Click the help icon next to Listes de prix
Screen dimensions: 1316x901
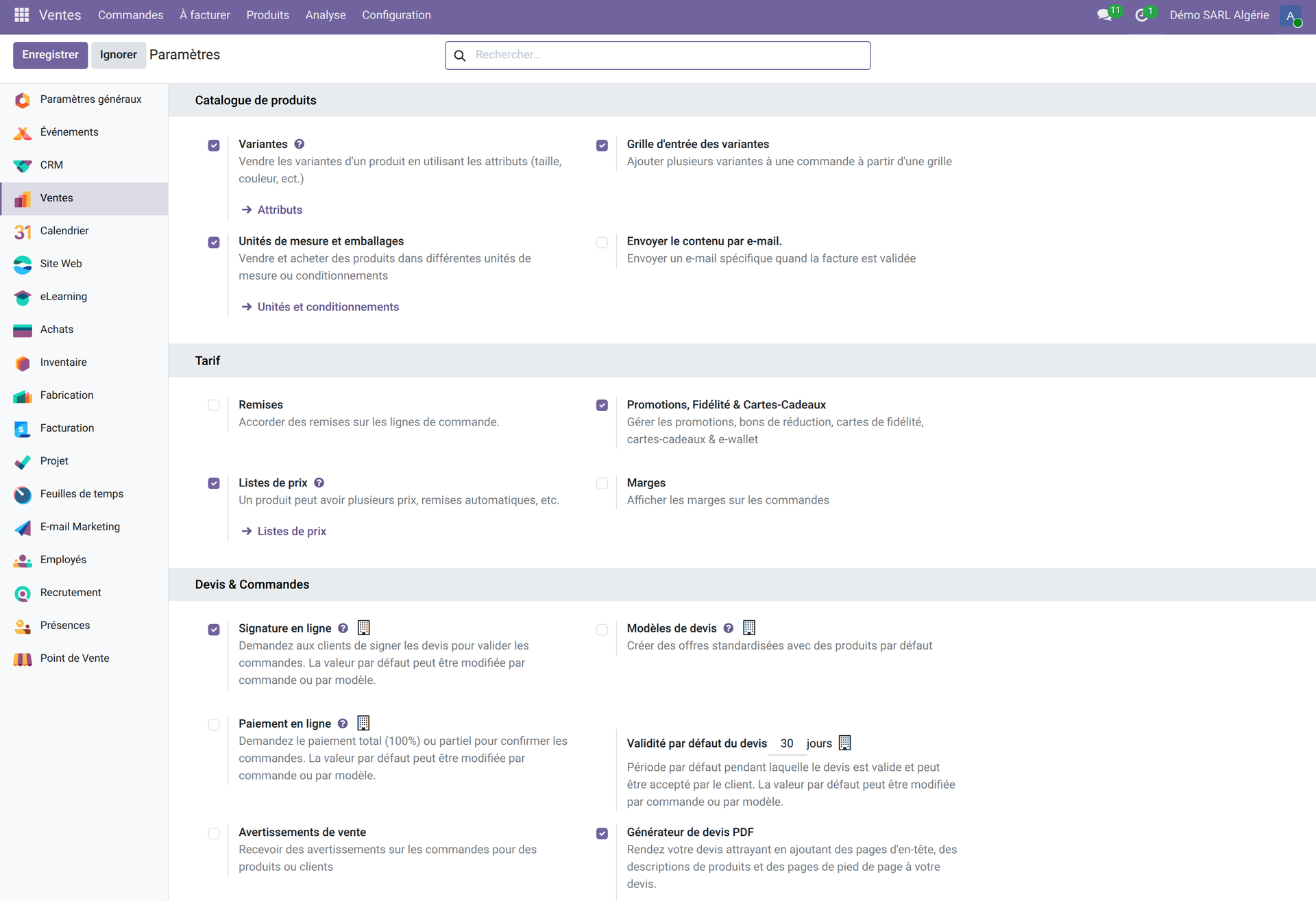coord(319,482)
